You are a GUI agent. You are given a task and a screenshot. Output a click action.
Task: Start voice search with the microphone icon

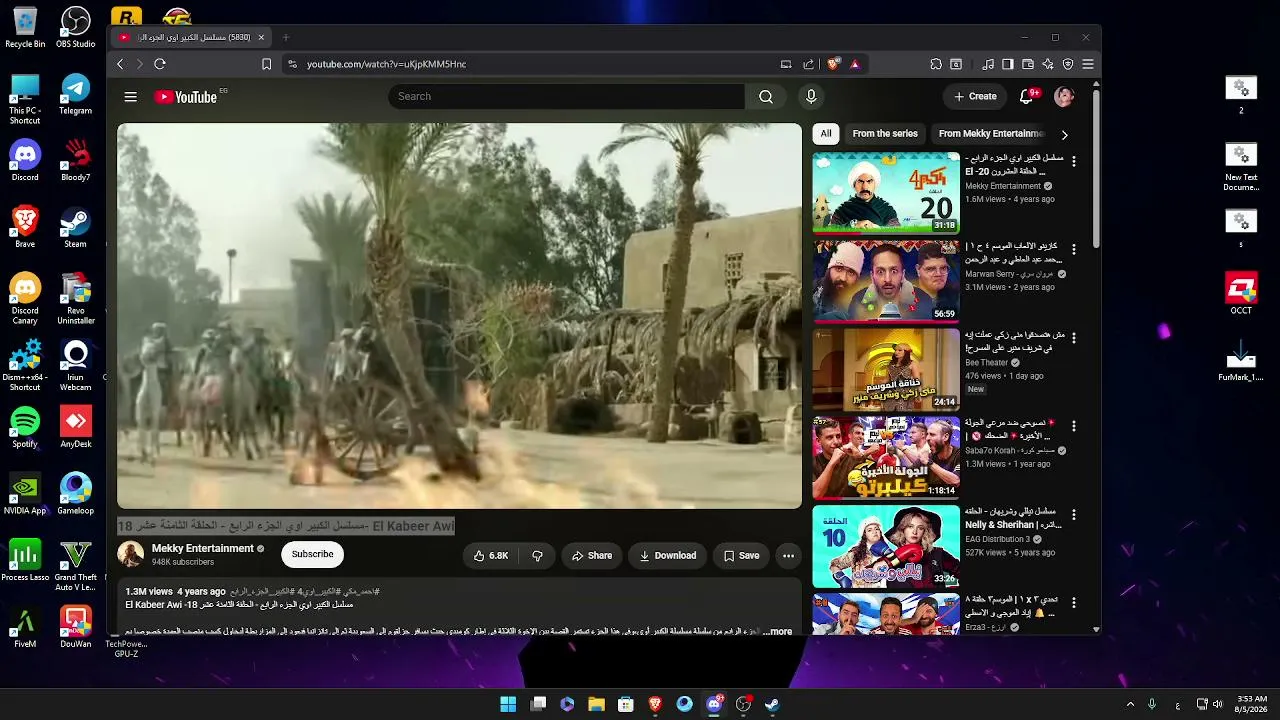pos(811,97)
